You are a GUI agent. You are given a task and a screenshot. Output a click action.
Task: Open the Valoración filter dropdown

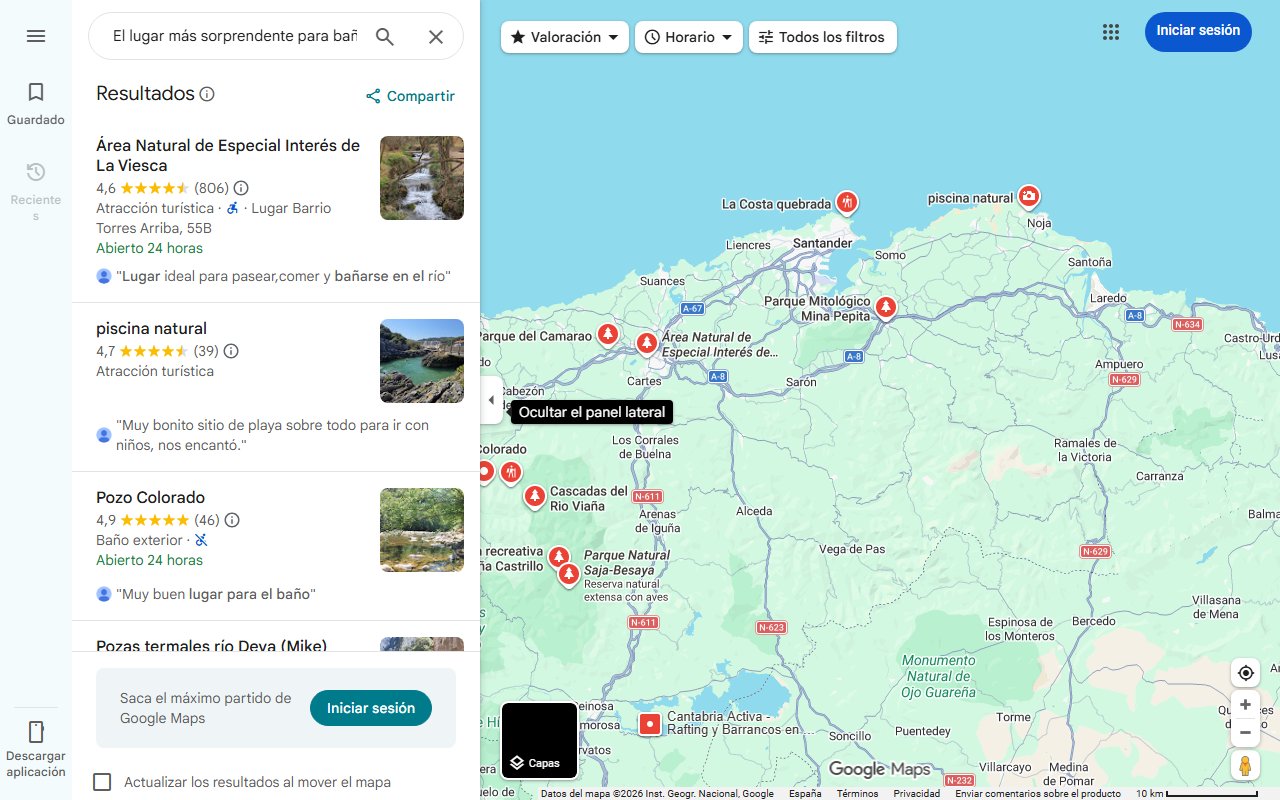point(564,36)
